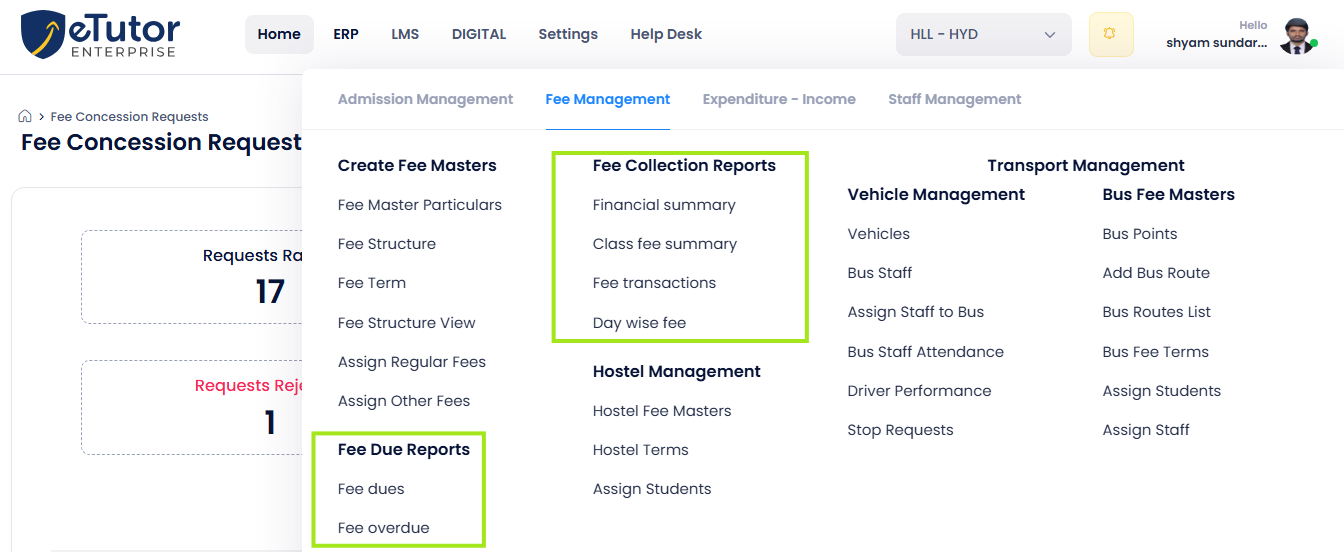1344x552 pixels.
Task: Click the home icon in breadcrumb
Action: tap(25, 116)
